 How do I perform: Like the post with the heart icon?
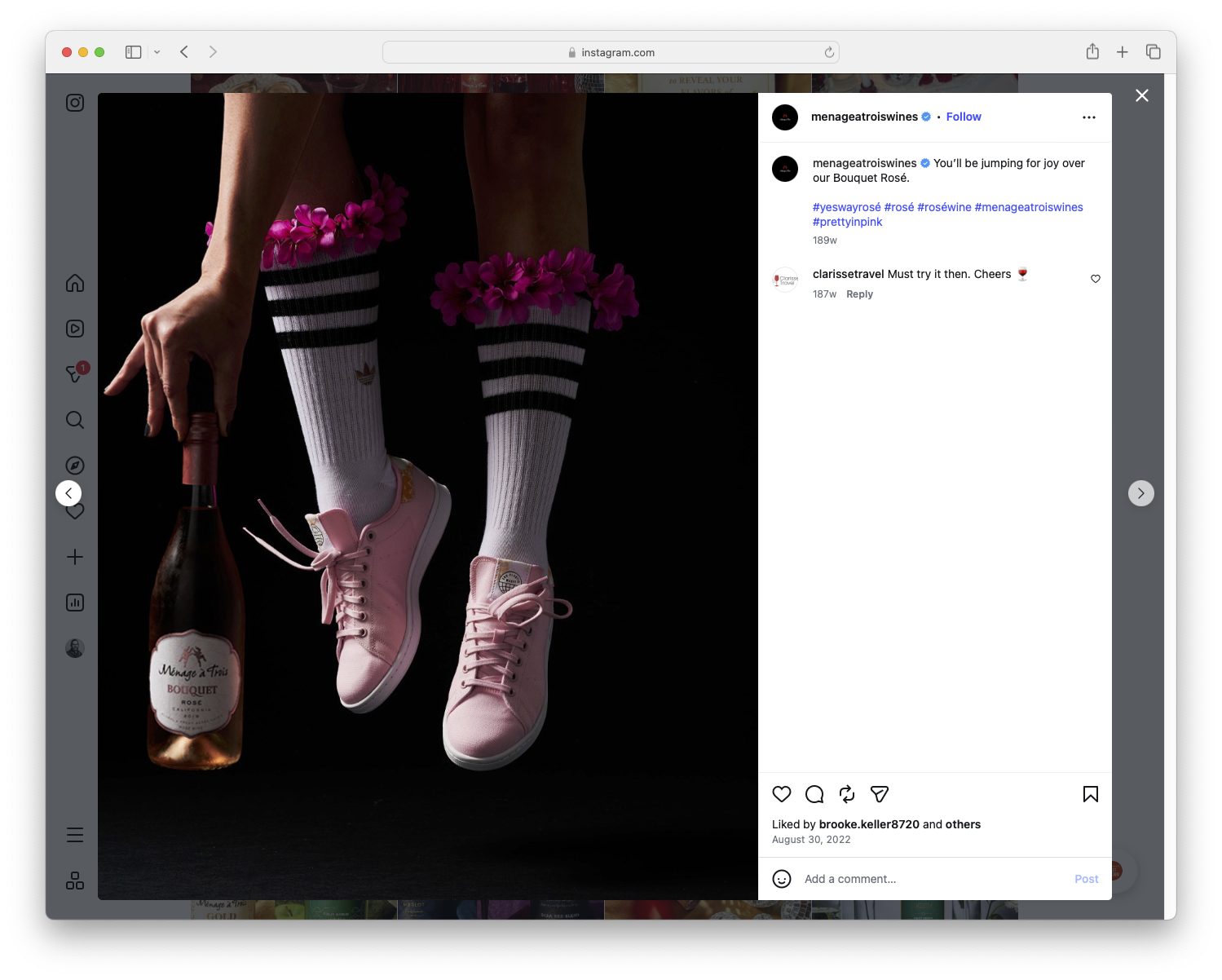[x=781, y=794]
